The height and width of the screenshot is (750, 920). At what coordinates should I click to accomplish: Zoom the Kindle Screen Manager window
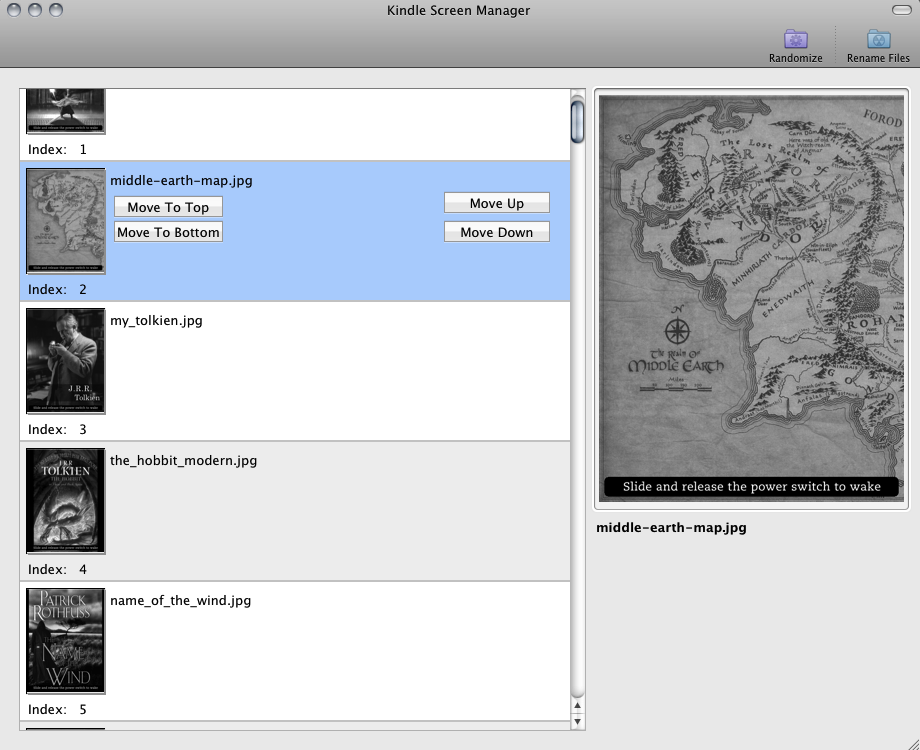[56, 9]
